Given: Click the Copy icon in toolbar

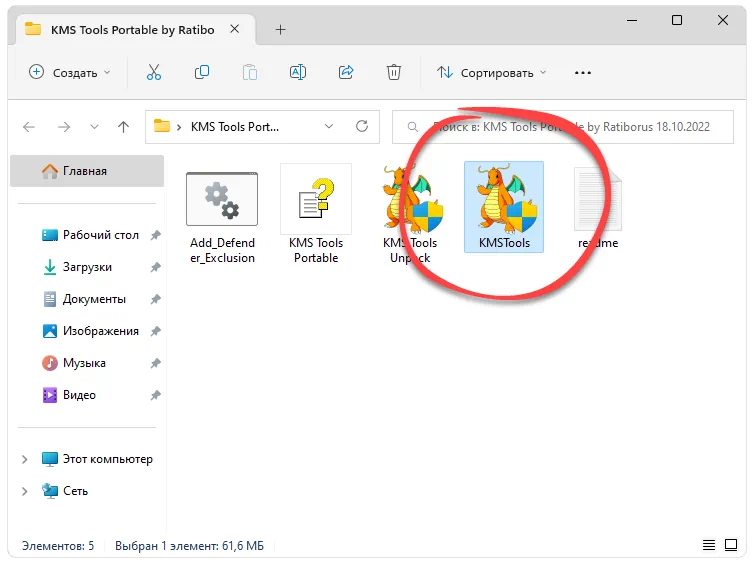Looking at the screenshot, I should pos(202,72).
